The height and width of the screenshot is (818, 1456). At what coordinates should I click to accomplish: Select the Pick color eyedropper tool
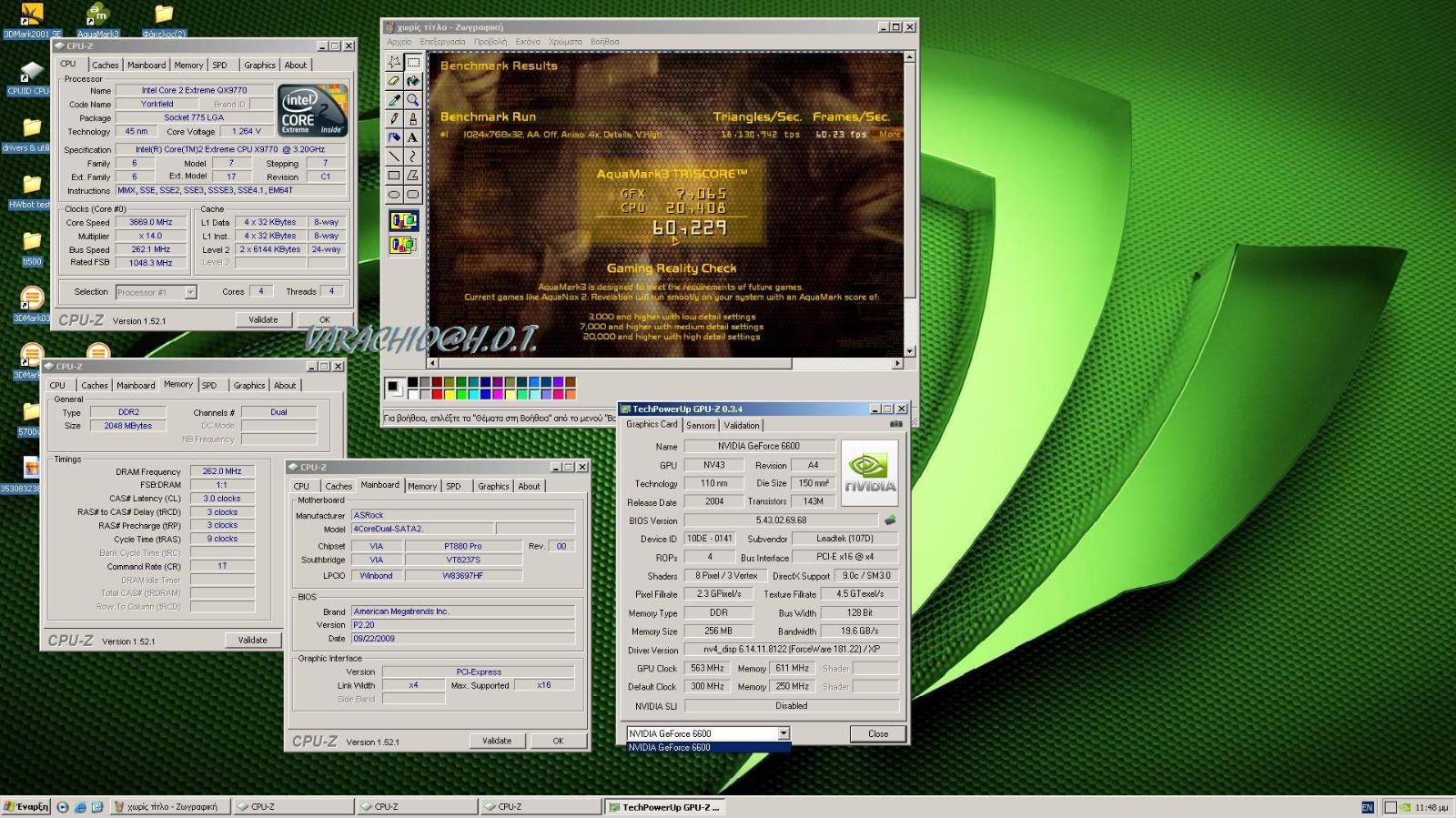(394, 100)
